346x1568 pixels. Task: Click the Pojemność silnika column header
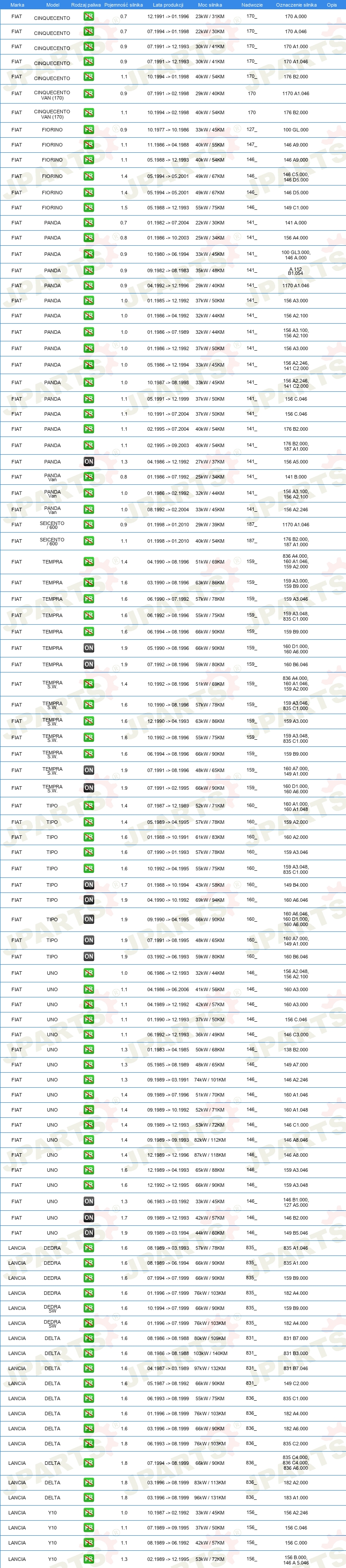tap(123, 4)
